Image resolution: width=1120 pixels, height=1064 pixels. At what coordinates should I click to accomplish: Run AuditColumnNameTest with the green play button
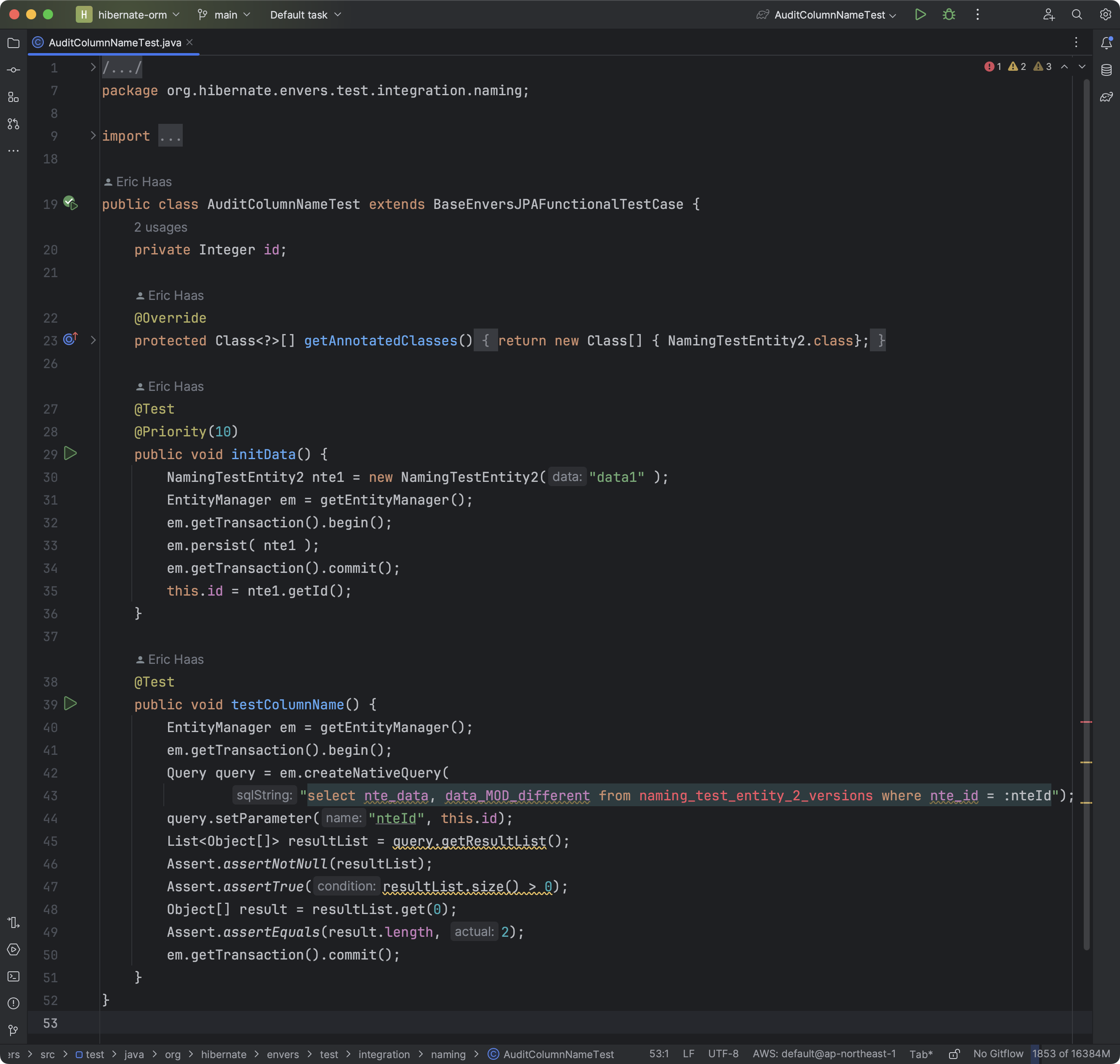920,15
